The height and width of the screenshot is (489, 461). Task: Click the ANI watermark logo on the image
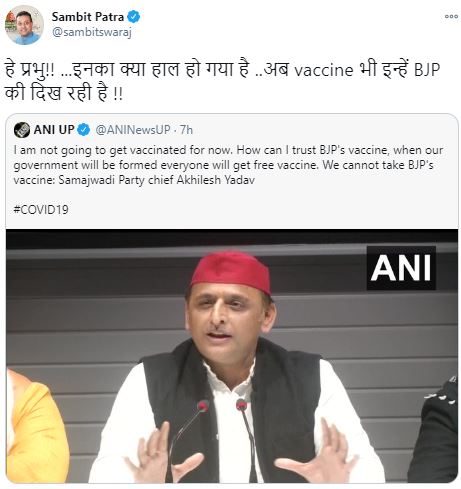(401, 268)
